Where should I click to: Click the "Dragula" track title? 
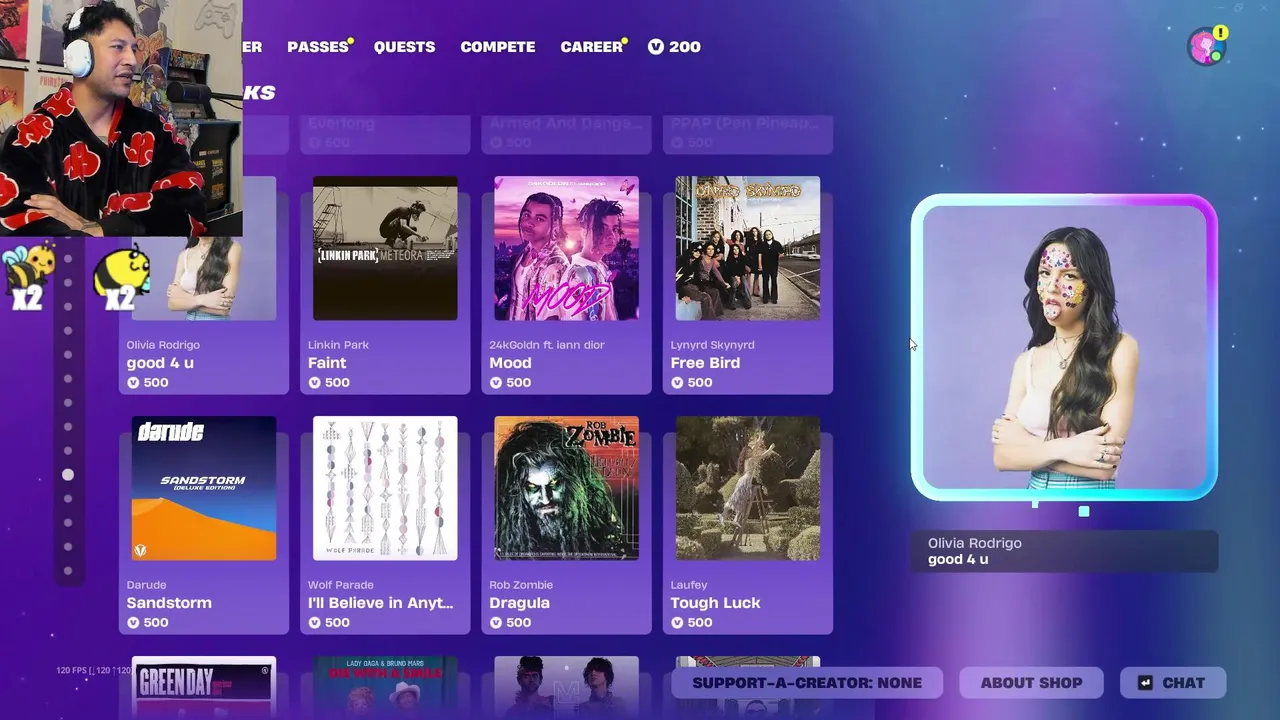519,603
